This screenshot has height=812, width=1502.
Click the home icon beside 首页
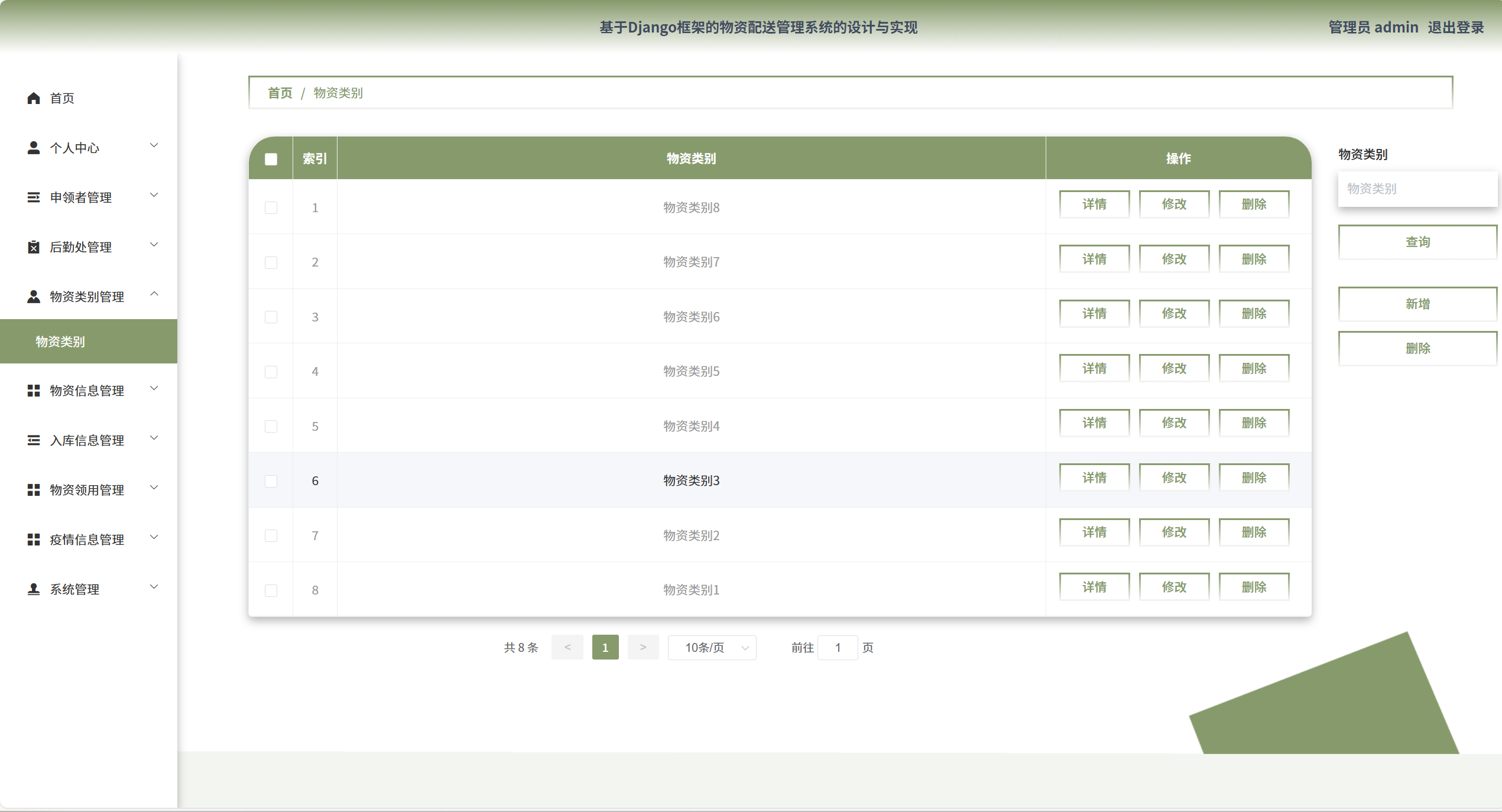click(x=34, y=98)
